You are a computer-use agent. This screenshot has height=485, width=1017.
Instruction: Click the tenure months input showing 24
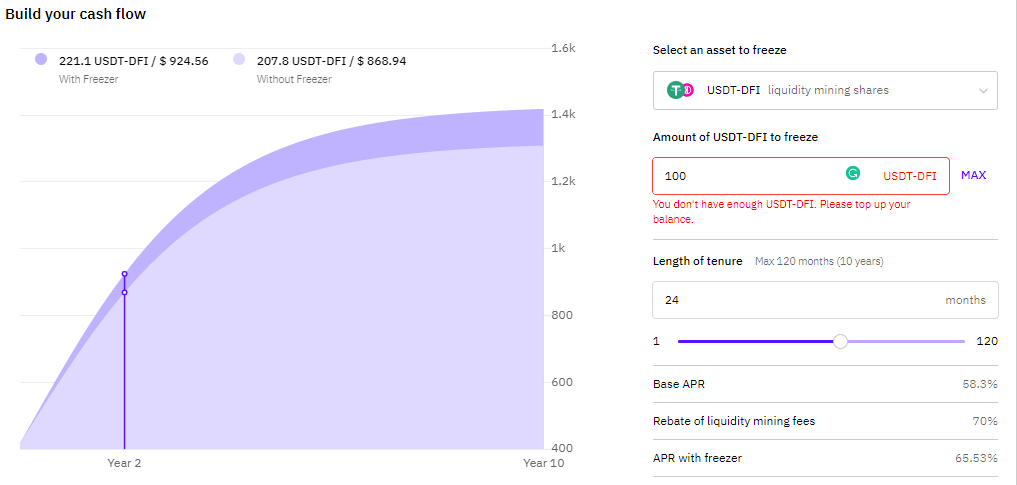point(825,300)
